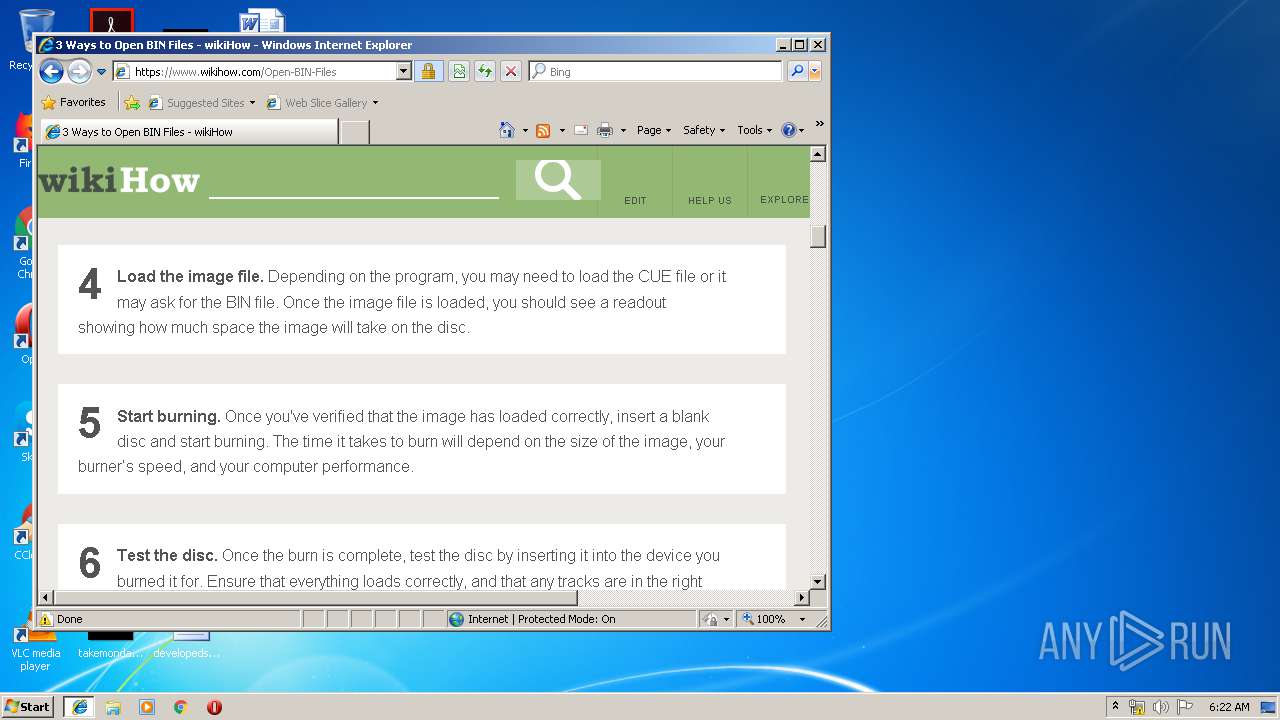Click the horizontal scrollbar left arrow

coord(46,598)
